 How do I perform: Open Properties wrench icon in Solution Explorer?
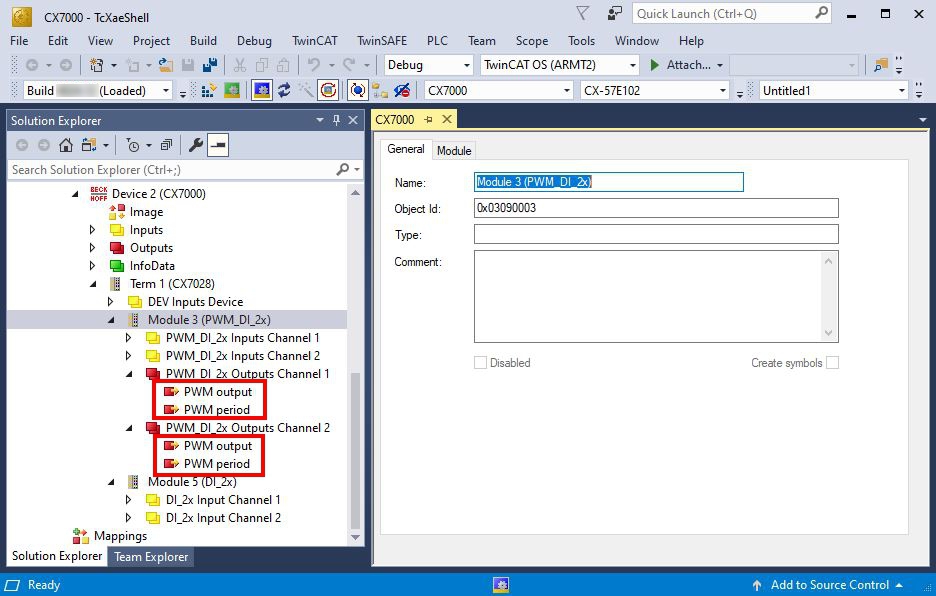tap(196, 145)
